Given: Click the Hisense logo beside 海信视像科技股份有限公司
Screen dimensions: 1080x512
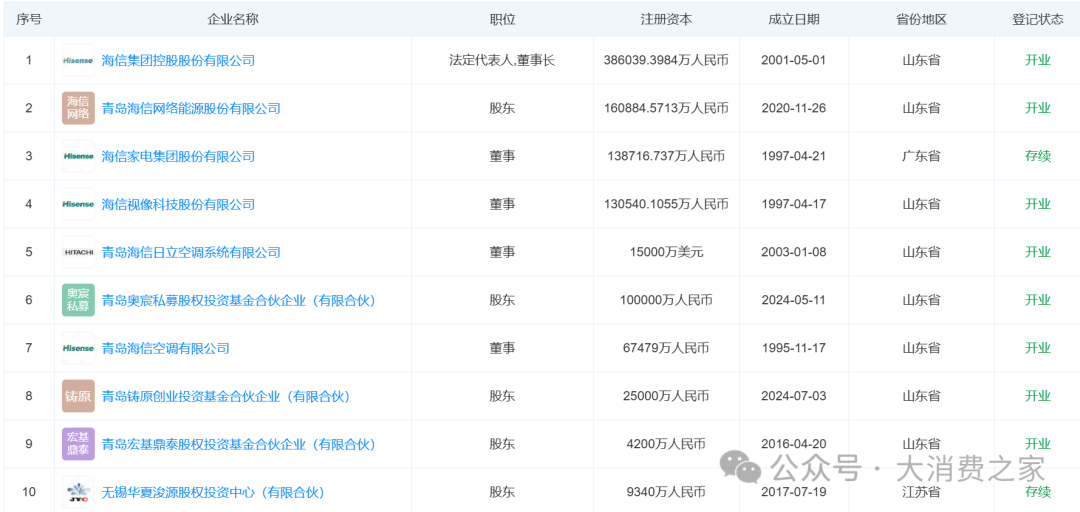Looking at the screenshot, I should point(78,204).
